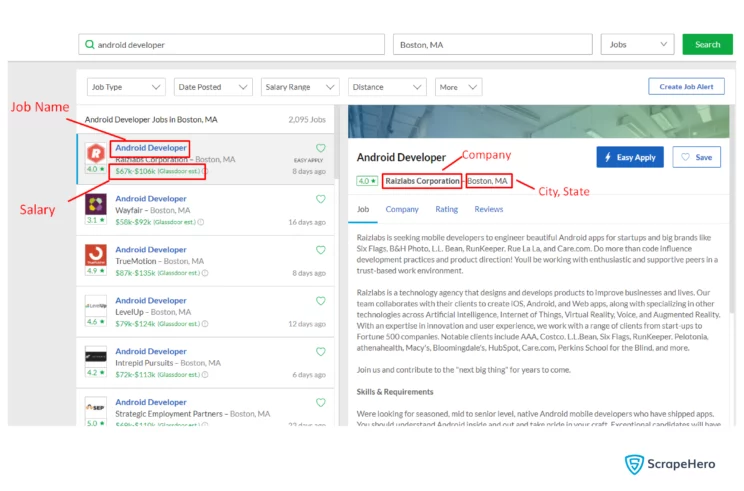Open Intrepid Pursuits Android Developer job link
Viewport: 744px width, 491px height.
coord(151,351)
